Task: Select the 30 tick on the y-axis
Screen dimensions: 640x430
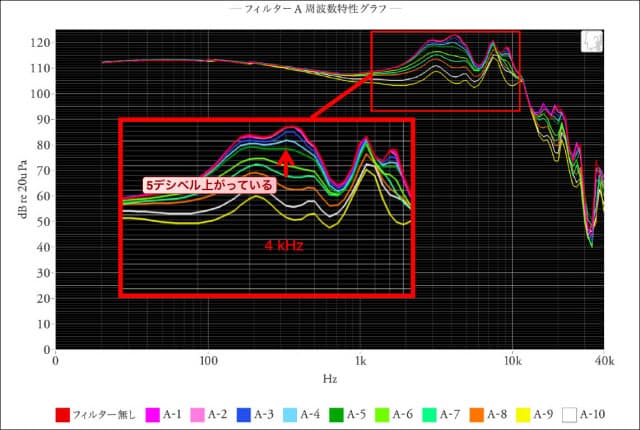Action: tap(43, 273)
